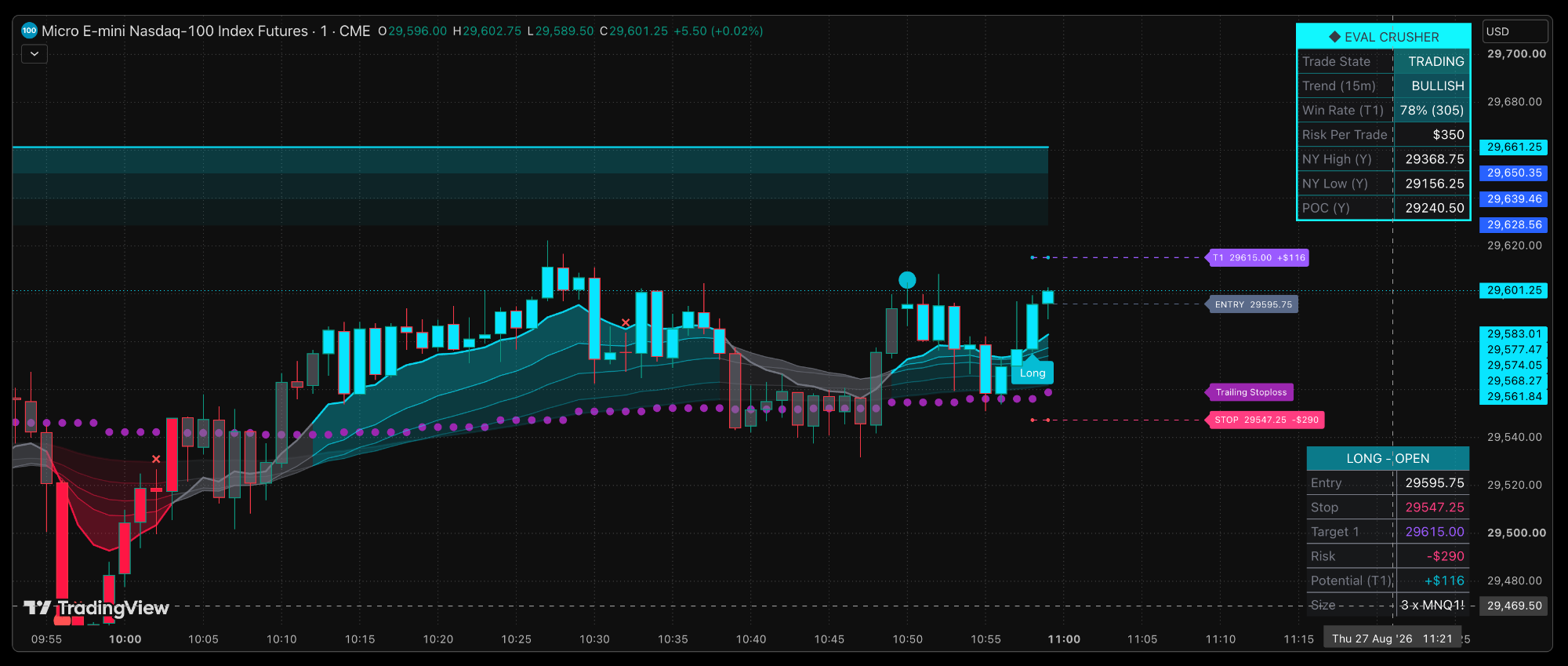
Task: Click the Entry 29595.75 value in position panel
Action: click(1434, 482)
